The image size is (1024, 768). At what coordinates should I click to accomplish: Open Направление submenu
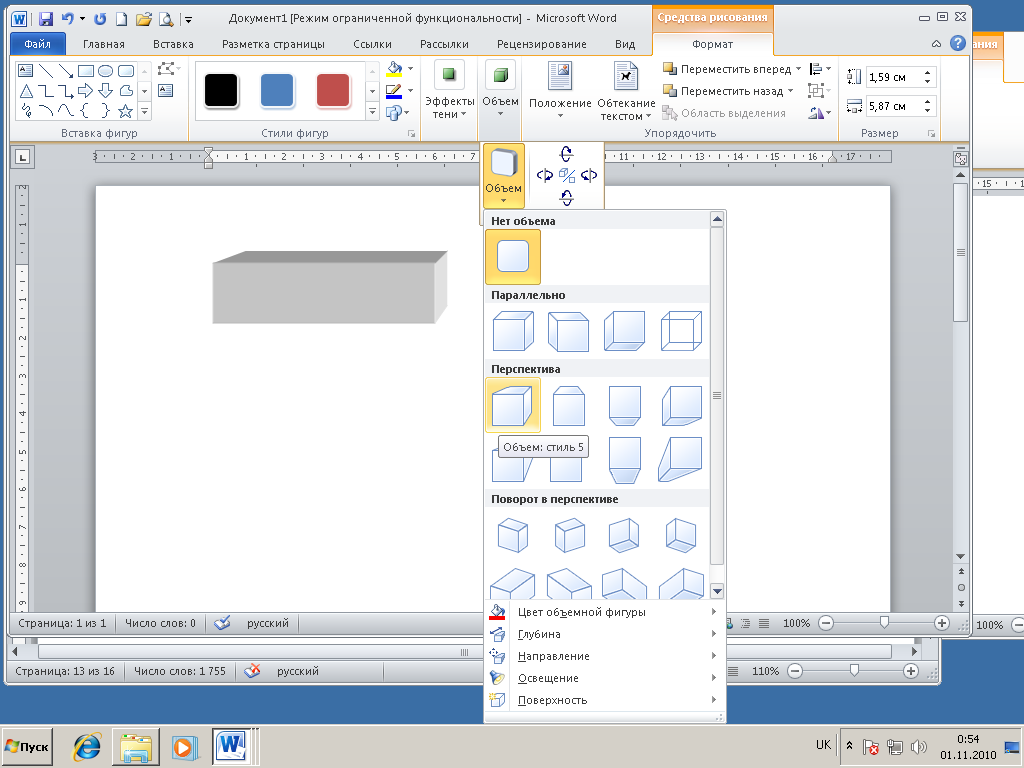click(604, 656)
